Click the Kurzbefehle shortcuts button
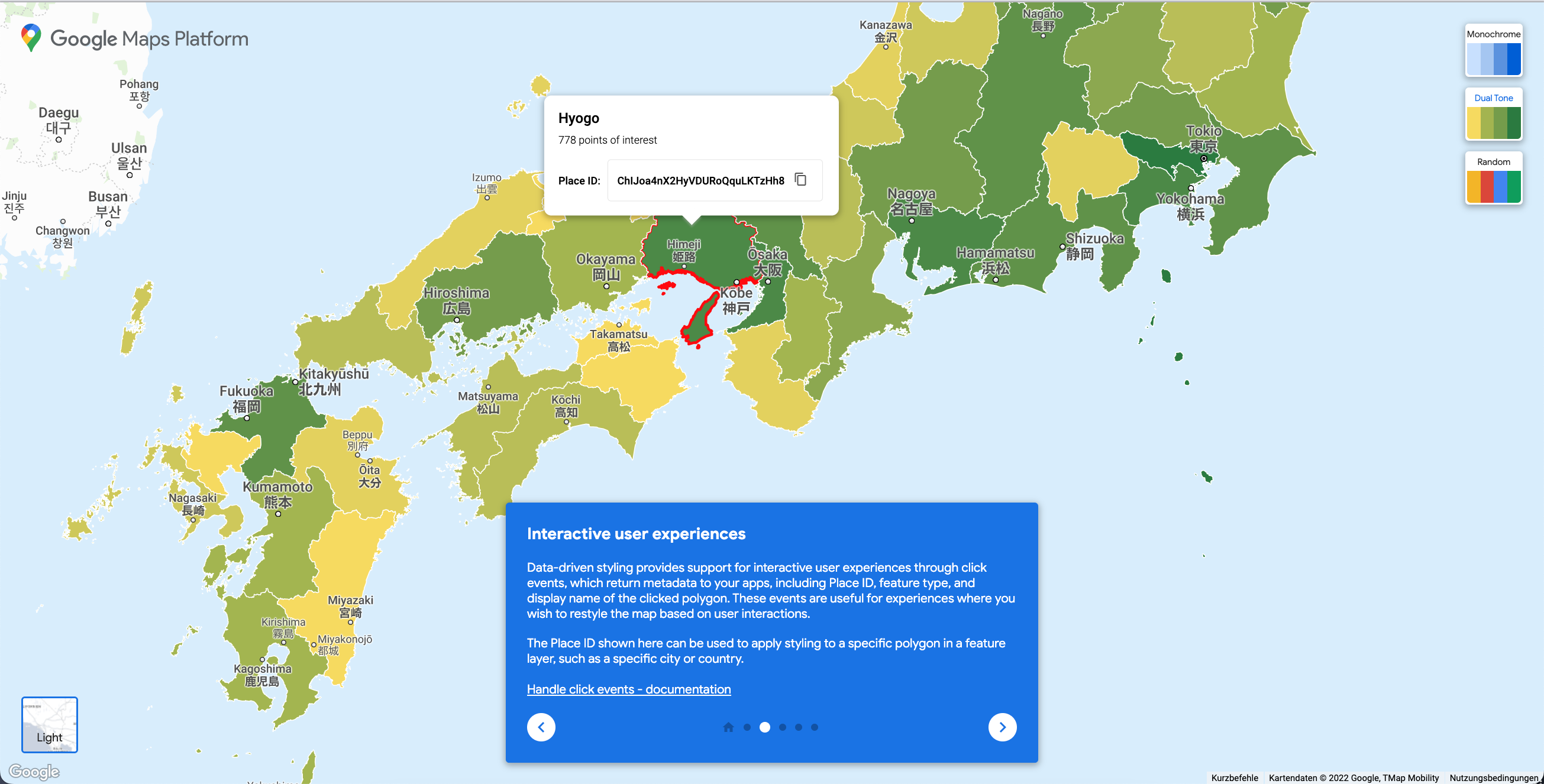 [x=1234, y=777]
